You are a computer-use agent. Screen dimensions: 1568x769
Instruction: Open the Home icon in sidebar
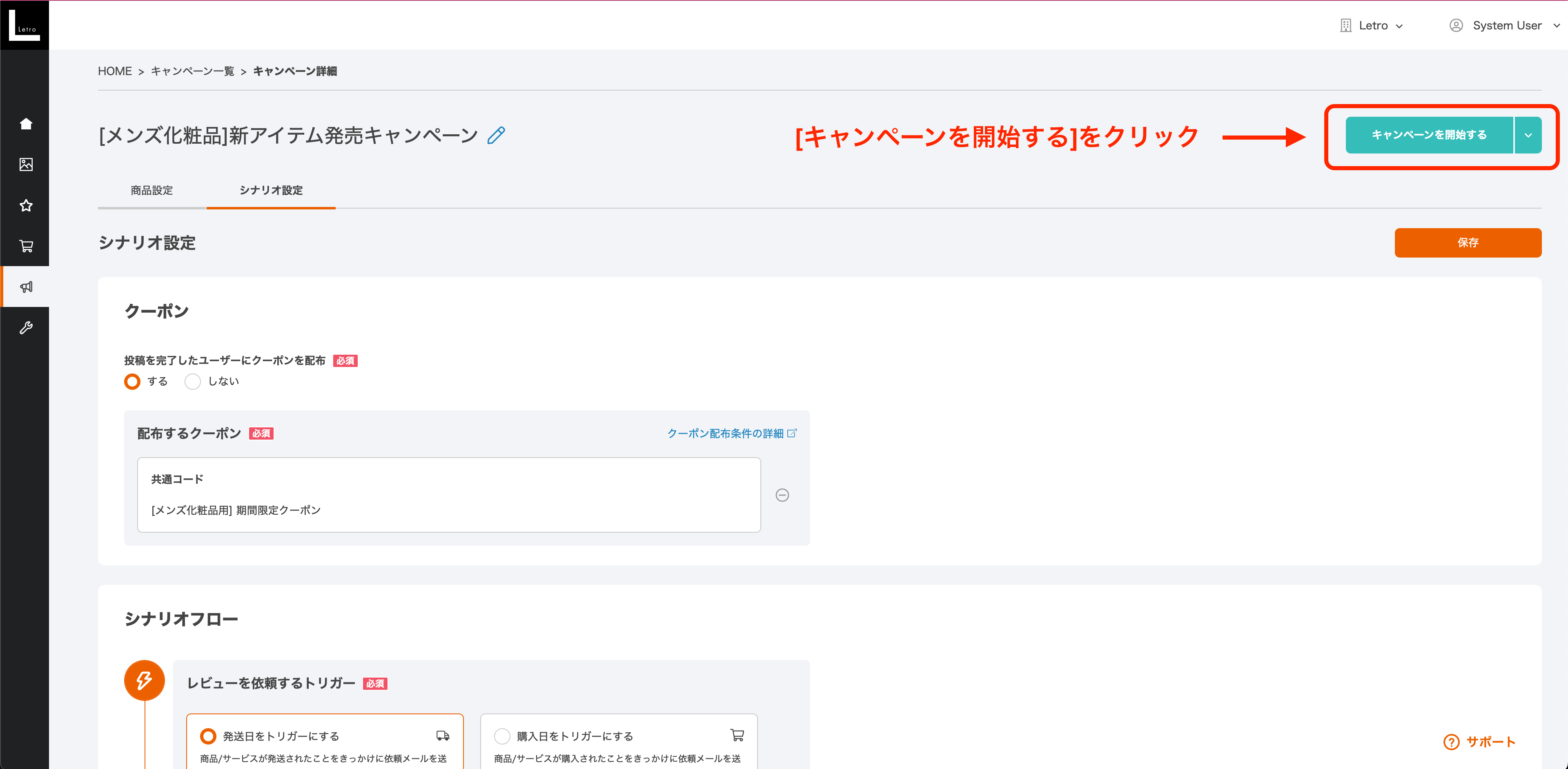[26, 124]
